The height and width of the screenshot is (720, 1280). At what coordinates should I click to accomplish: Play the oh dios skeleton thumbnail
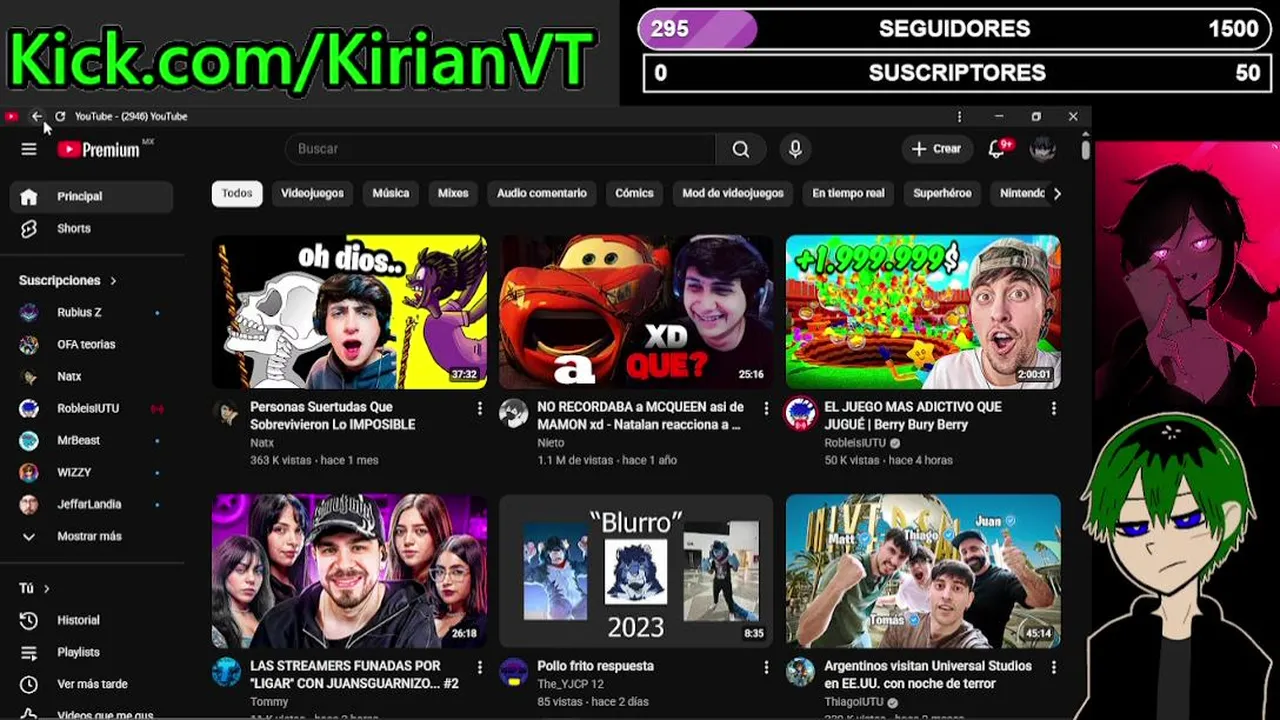(349, 312)
